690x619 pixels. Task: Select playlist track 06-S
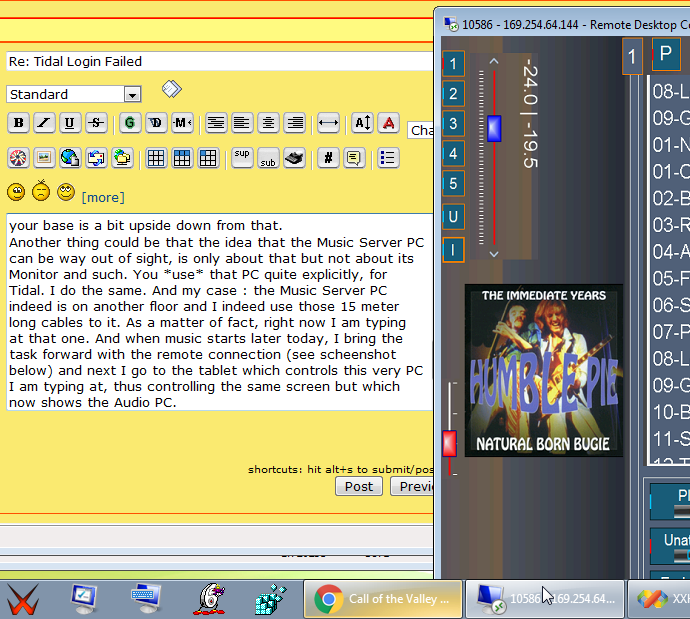pos(670,305)
